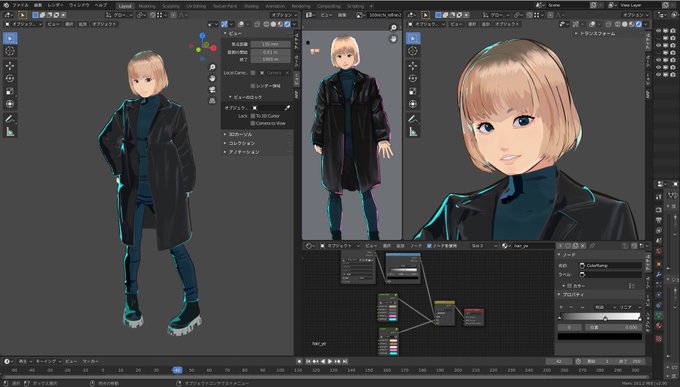680x387 pixels.
Task: Click current frame field showing 42
Action: coord(559,361)
